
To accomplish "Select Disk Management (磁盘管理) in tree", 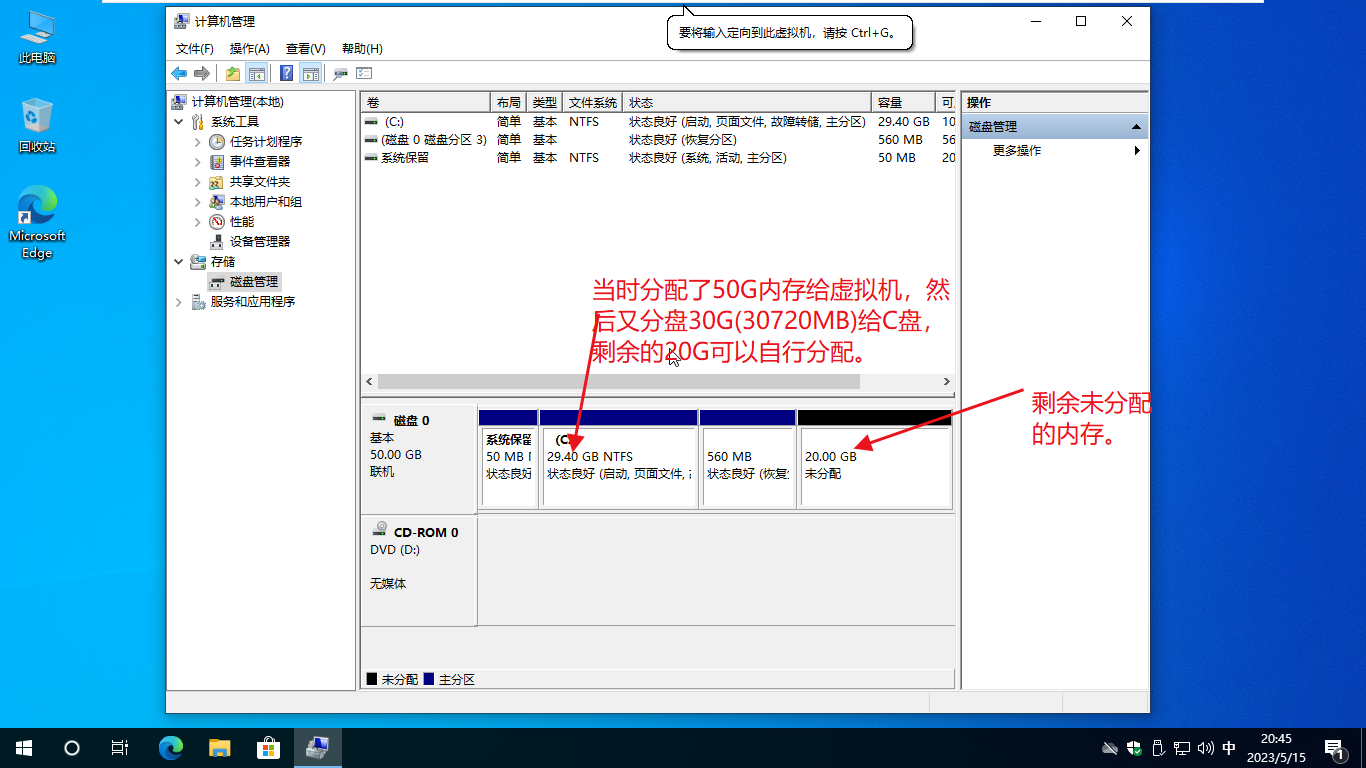I will coord(253,282).
